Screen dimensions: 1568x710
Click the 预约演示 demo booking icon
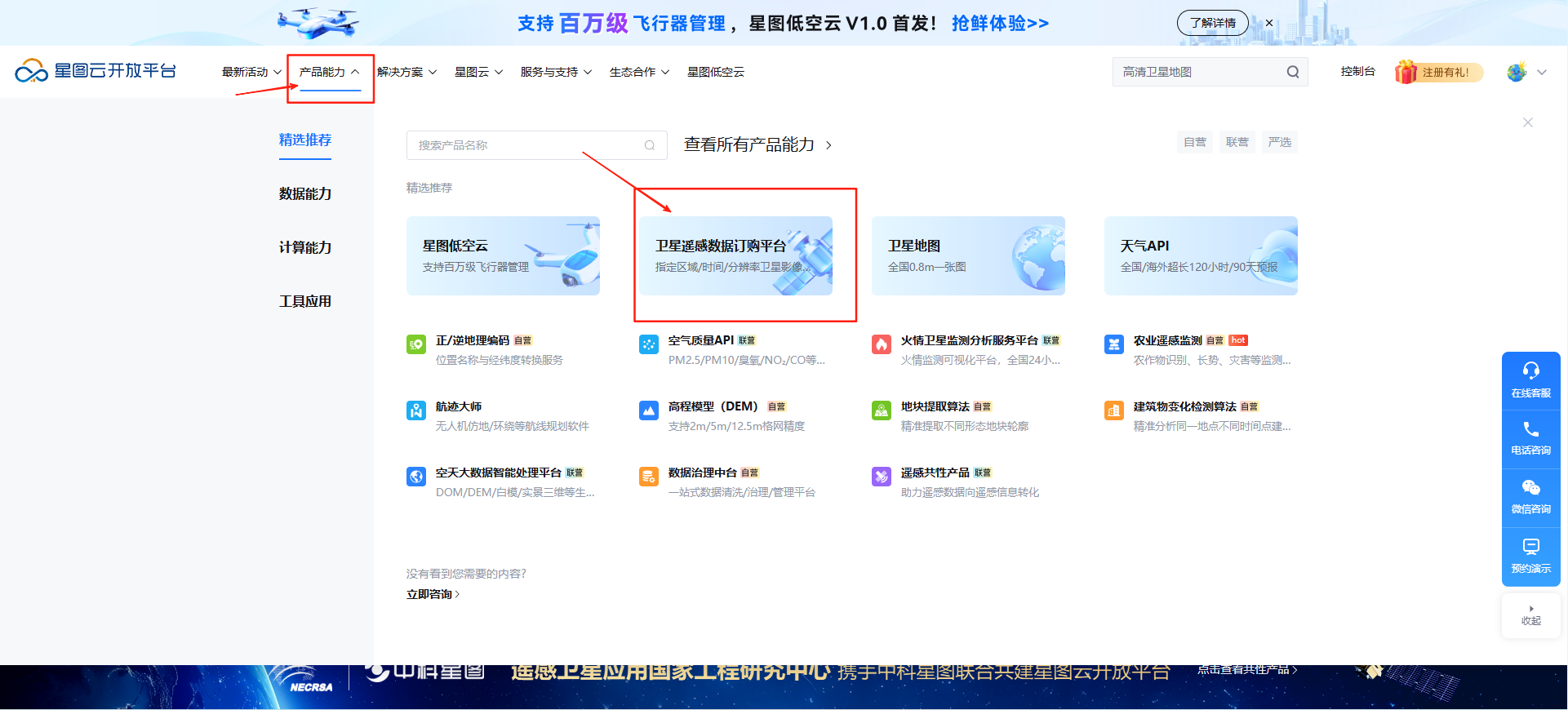[x=1530, y=547]
